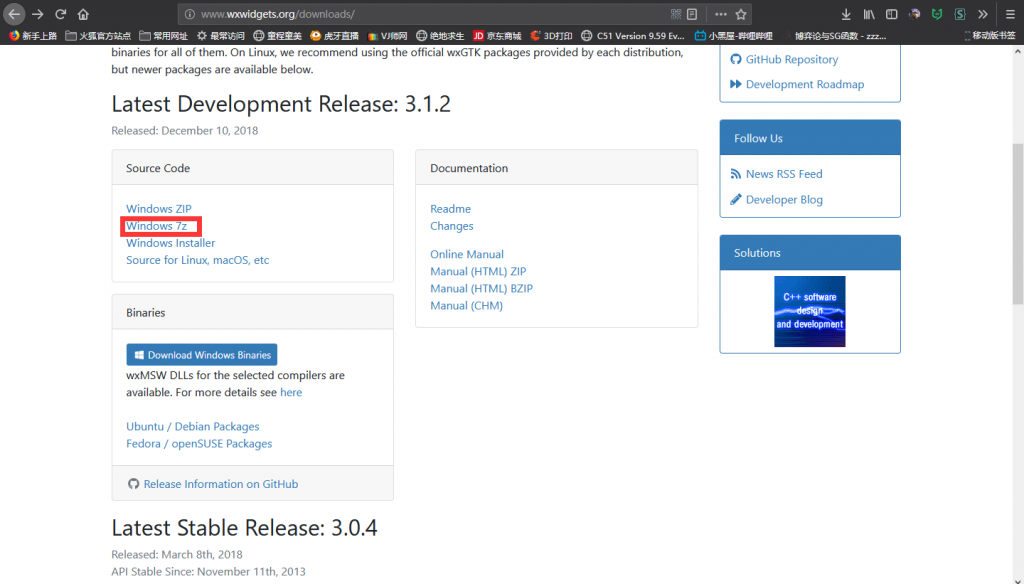
Task: Open the C51 Version 9.59 bookmark
Action: pos(633,36)
